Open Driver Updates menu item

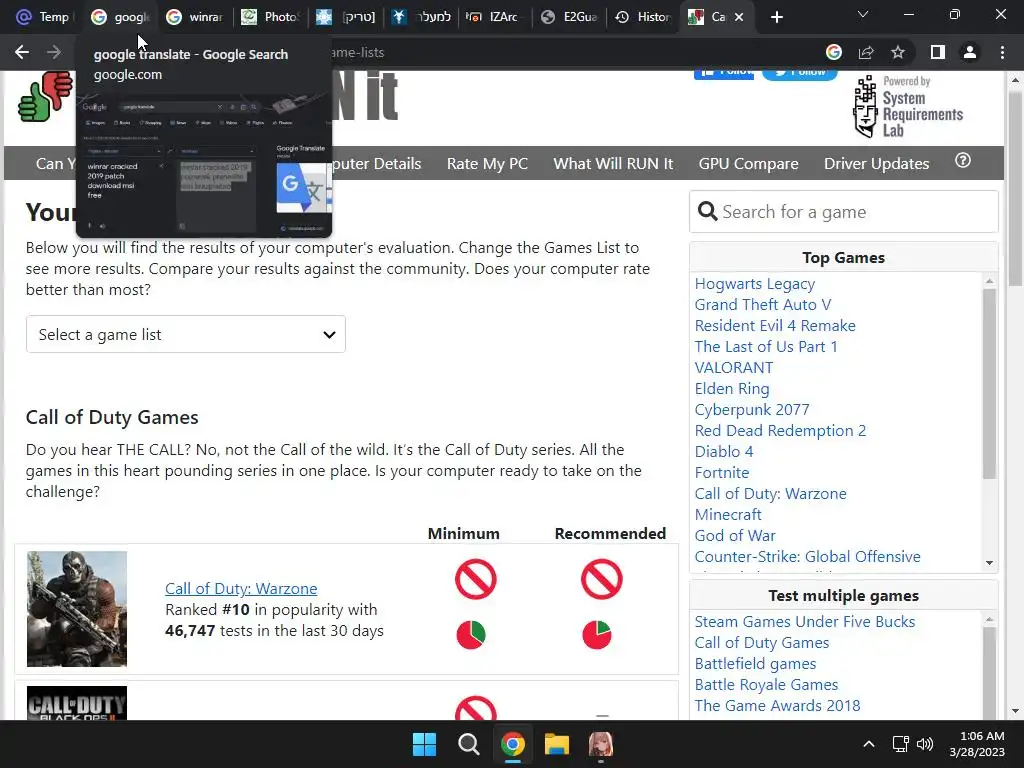pyautogui.click(x=876, y=163)
